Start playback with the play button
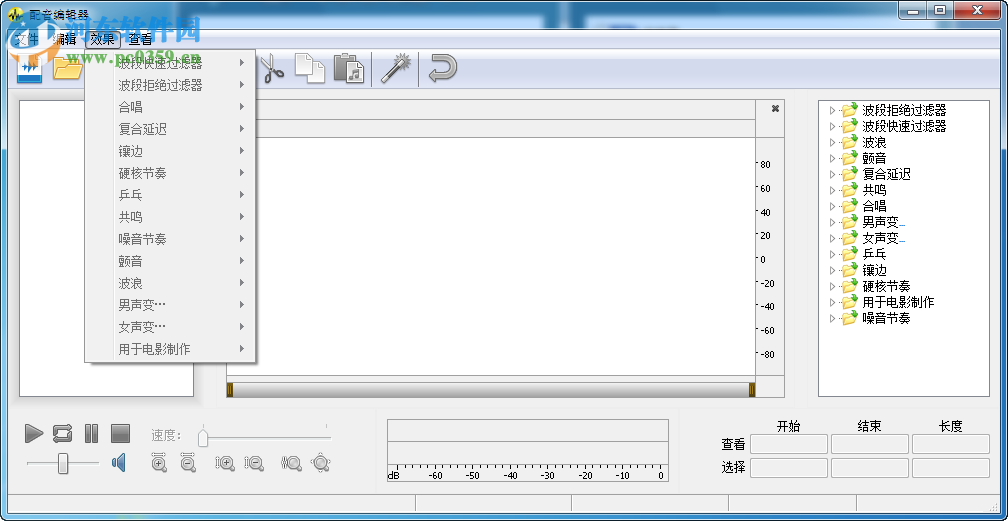This screenshot has width=1008, height=521. point(34,434)
